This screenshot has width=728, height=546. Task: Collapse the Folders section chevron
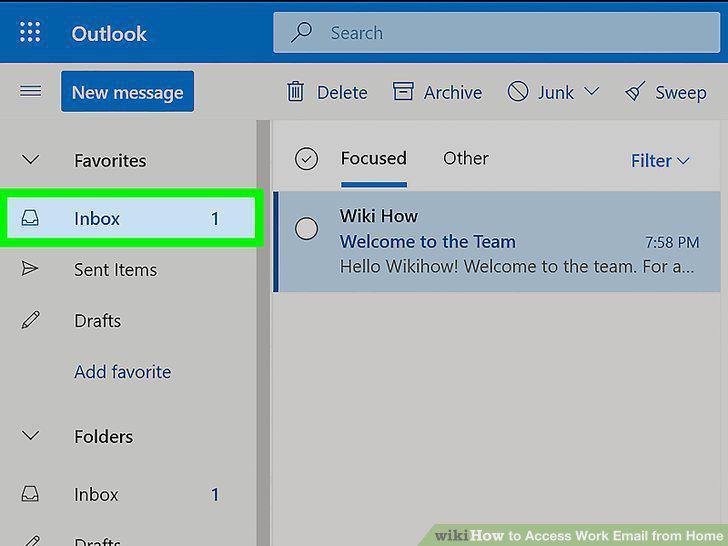coord(31,436)
